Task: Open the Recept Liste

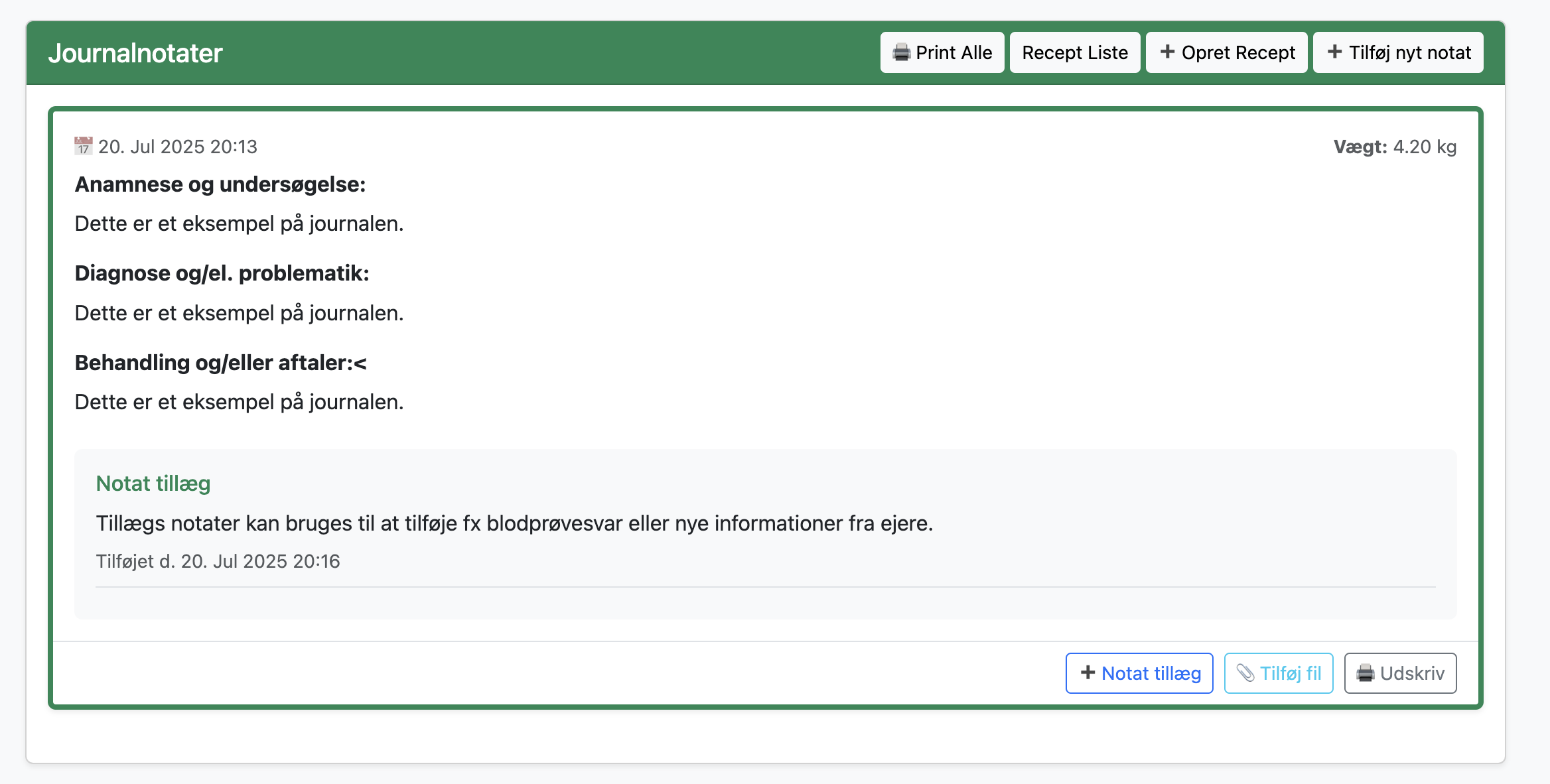Action: [1074, 52]
